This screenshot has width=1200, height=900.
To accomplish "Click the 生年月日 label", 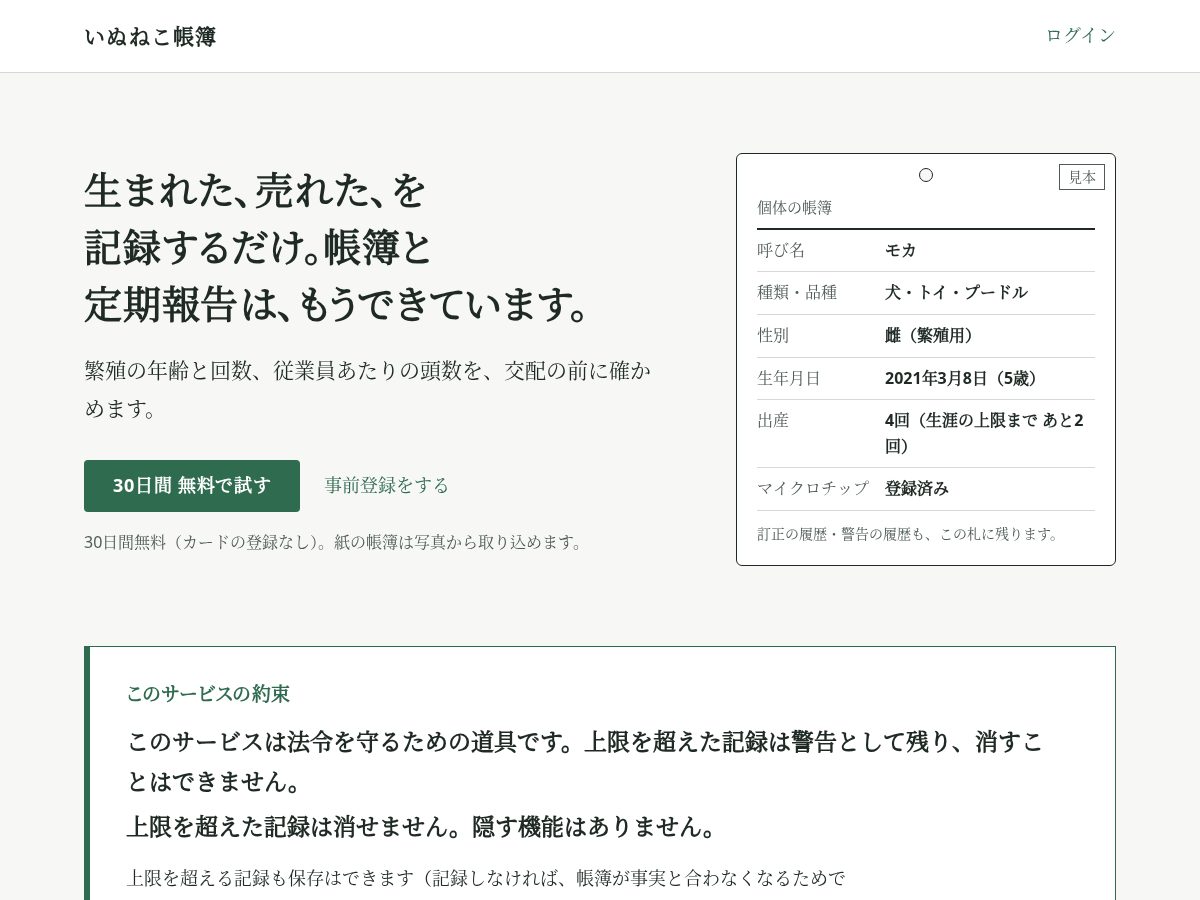I will (789, 378).
